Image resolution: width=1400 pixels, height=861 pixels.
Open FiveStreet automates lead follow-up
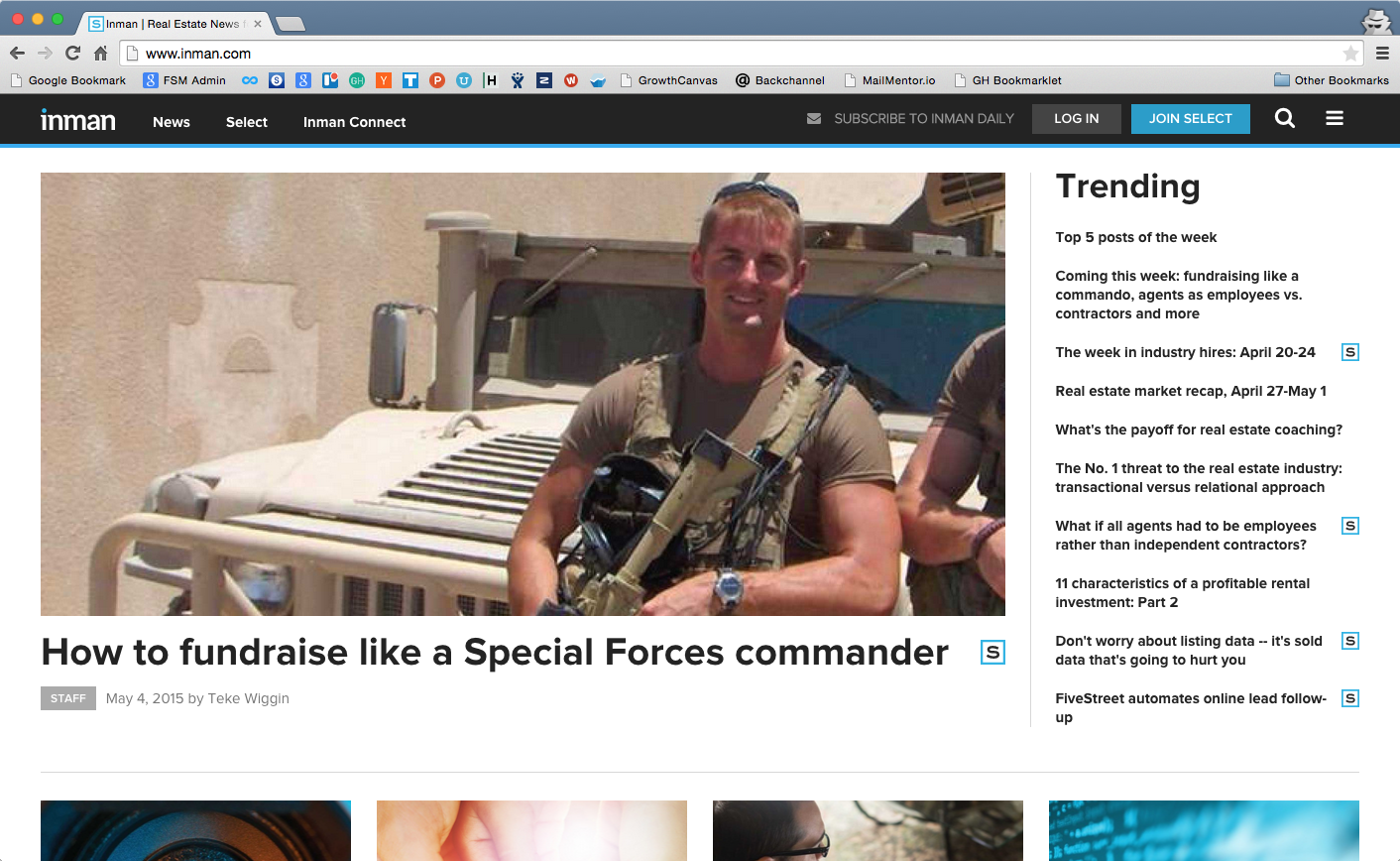pyautogui.click(x=1191, y=707)
